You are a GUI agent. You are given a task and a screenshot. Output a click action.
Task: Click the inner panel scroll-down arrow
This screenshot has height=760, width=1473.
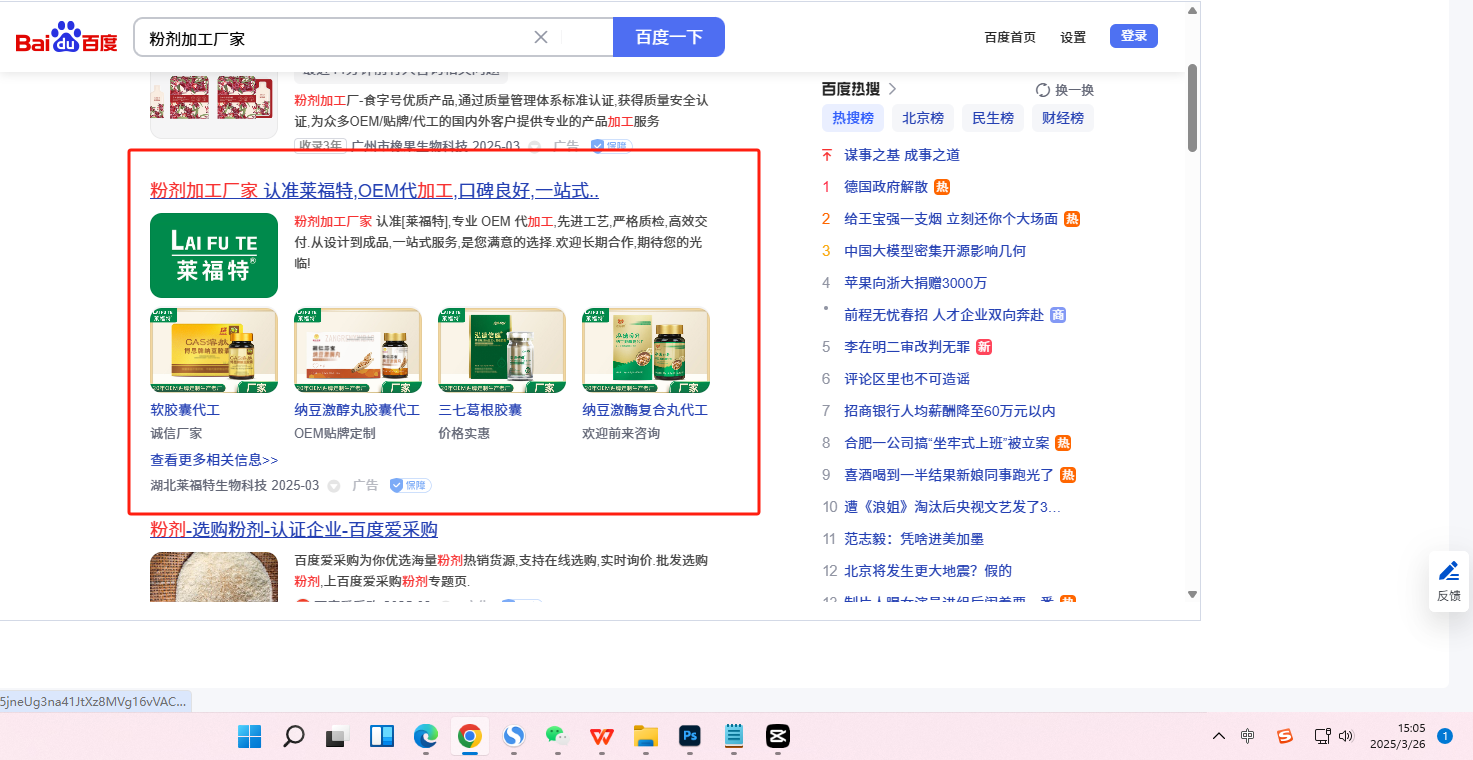(1192, 594)
